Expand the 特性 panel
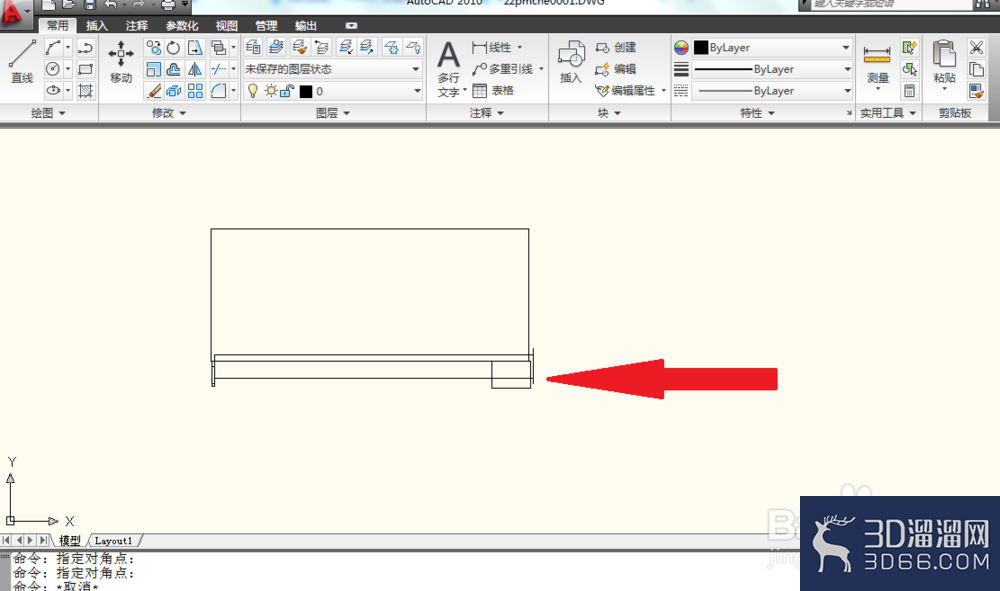This screenshot has height=591, width=1000. tap(757, 113)
